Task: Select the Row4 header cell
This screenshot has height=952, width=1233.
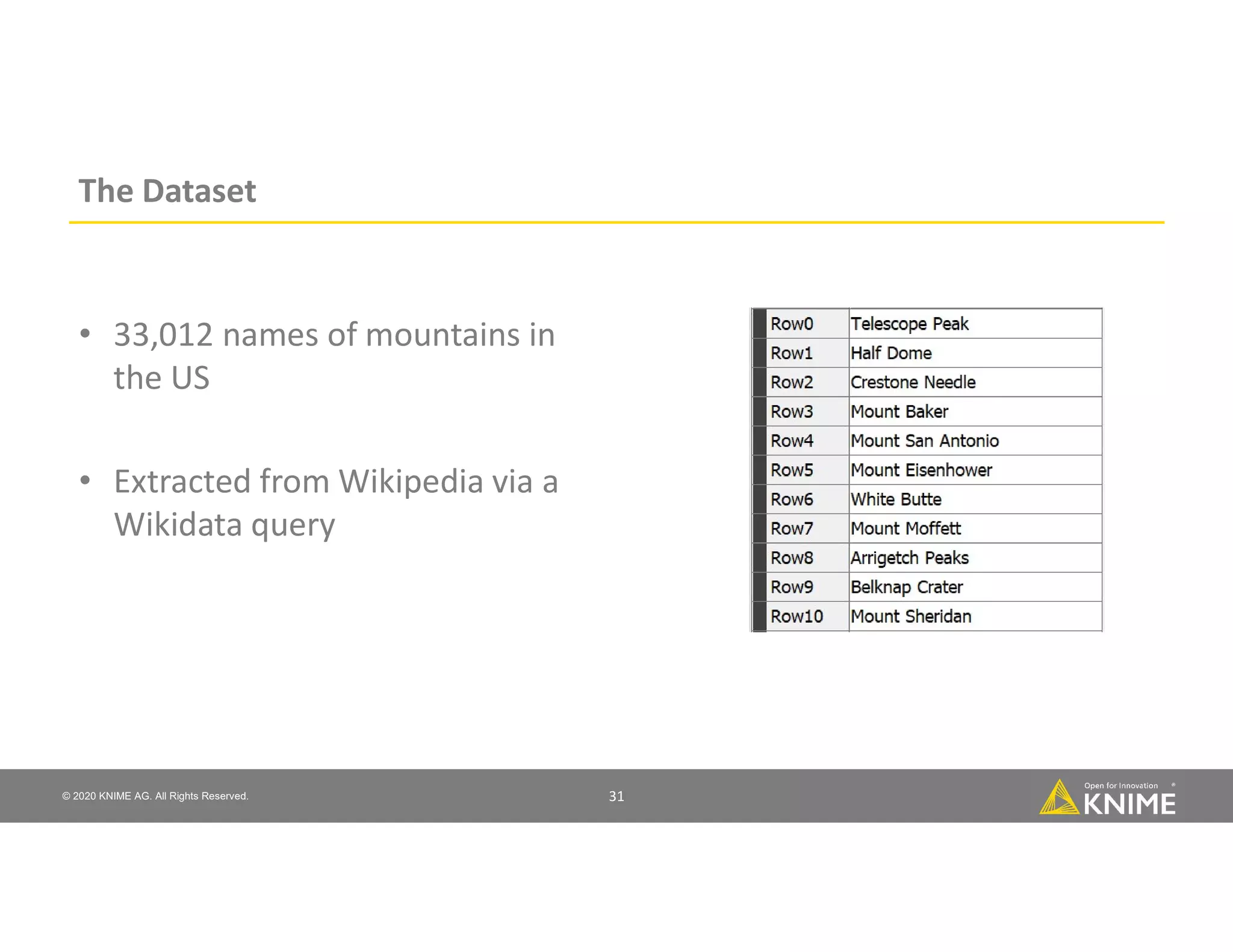Action: (807, 440)
